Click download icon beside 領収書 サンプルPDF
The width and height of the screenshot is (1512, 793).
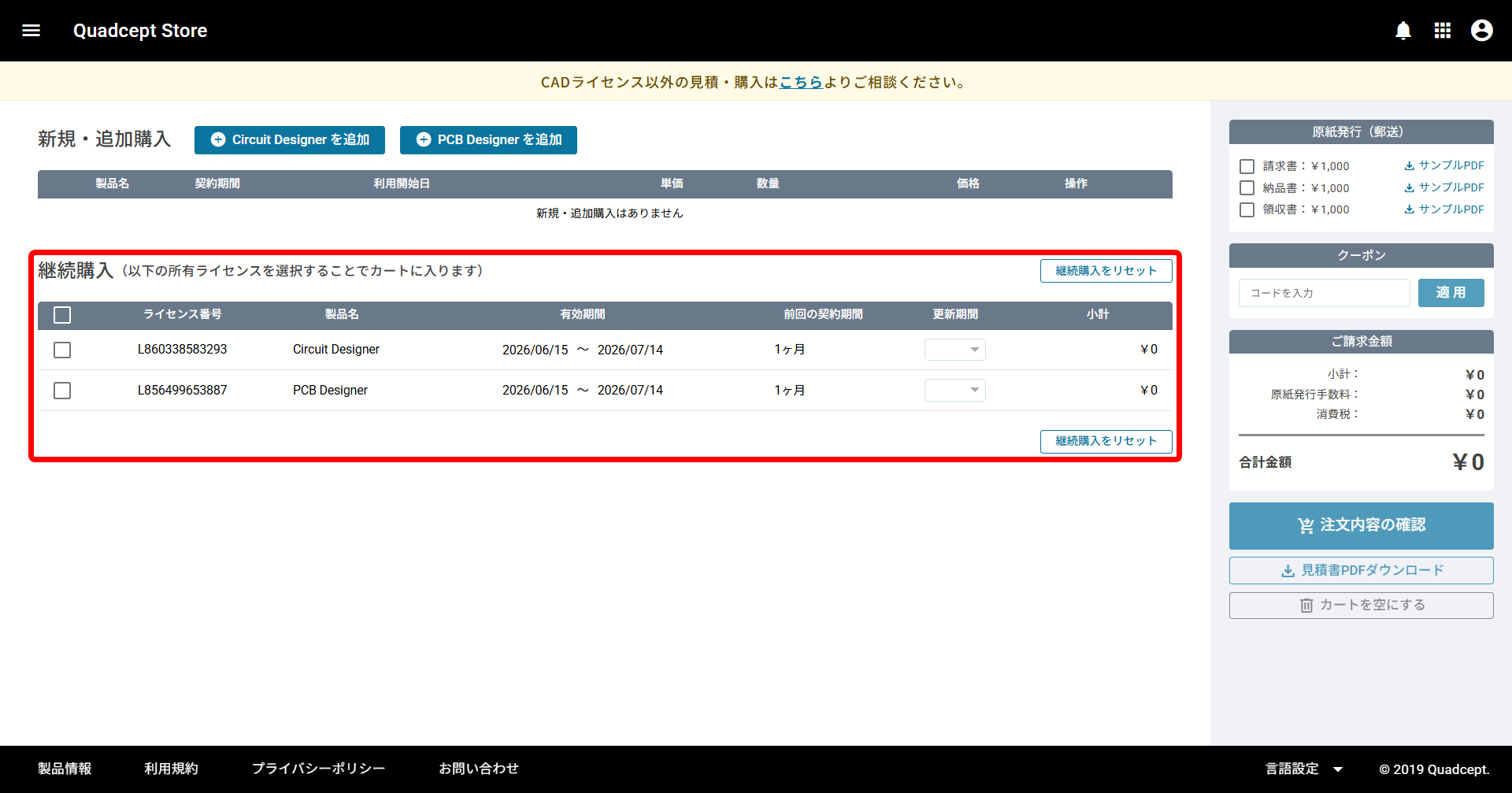(1409, 209)
